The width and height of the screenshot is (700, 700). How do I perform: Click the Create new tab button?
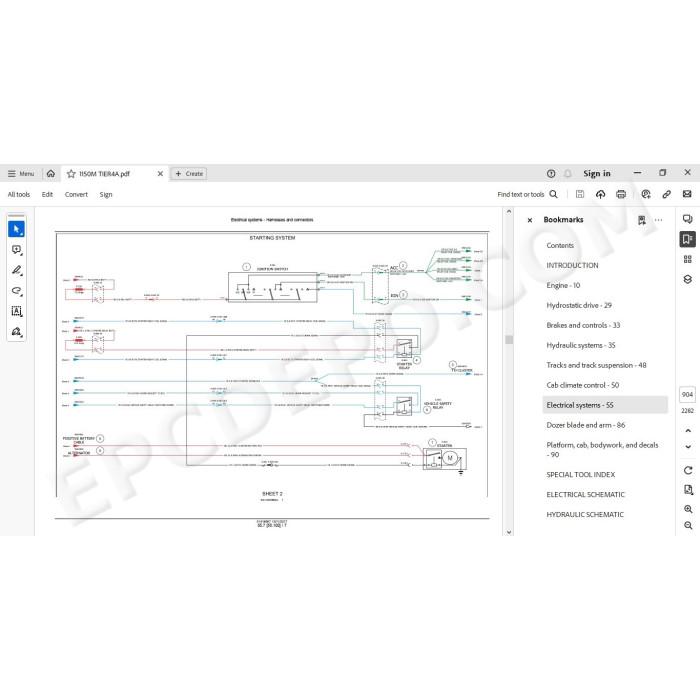tap(189, 174)
